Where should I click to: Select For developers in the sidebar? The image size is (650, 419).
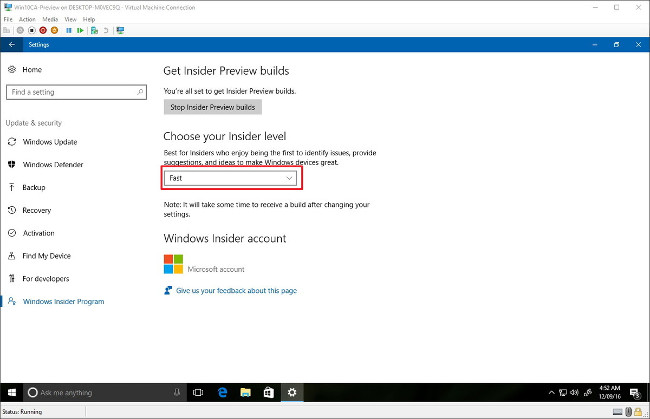pyautogui.click(x=46, y=279)
